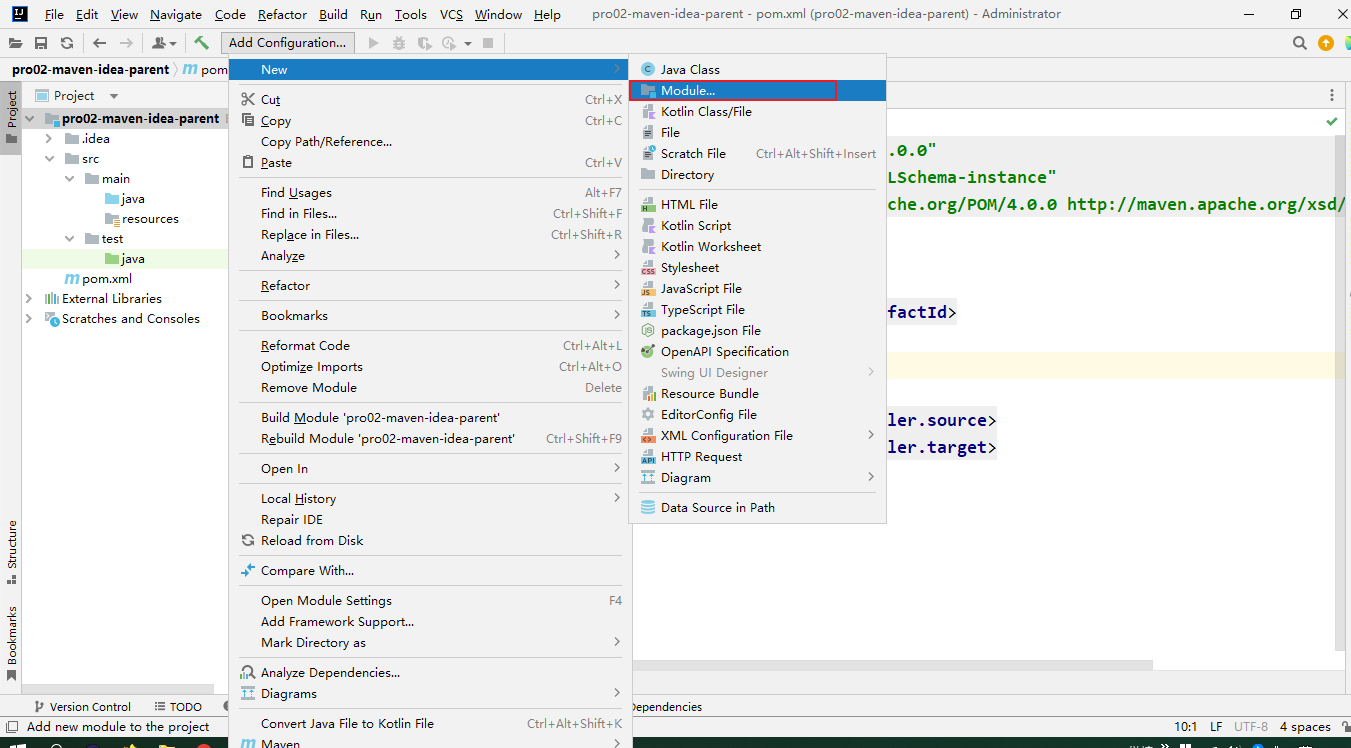The width and height of the screenshot is (1351, 748).
Task: Choose HTTP Request in New submenu
Action: (x=757, y=456)
